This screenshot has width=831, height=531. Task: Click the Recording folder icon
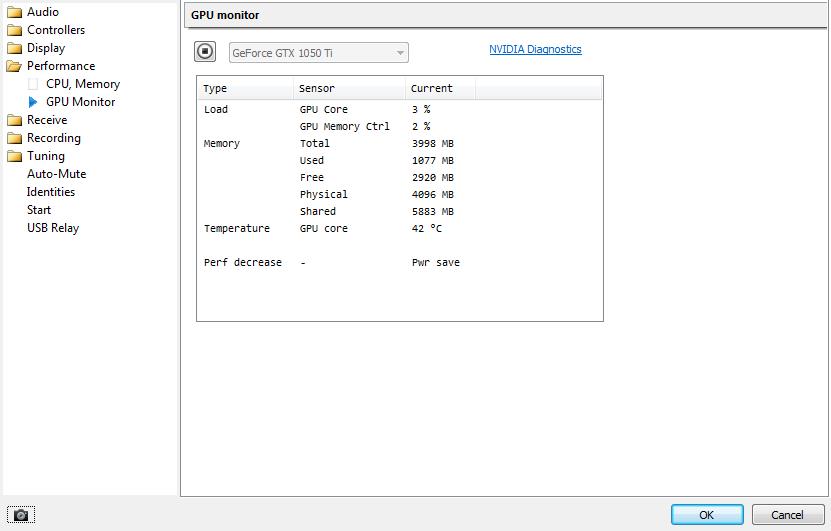14,138
